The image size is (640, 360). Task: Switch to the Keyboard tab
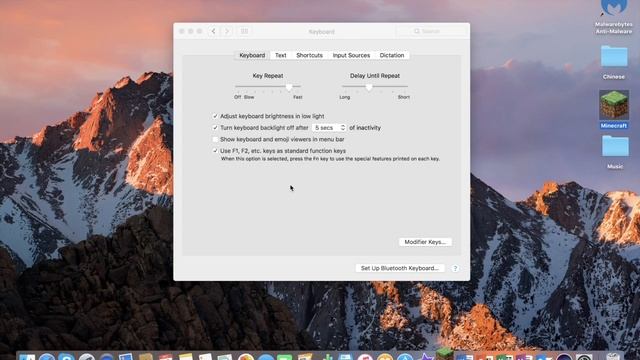pos(252,55)
